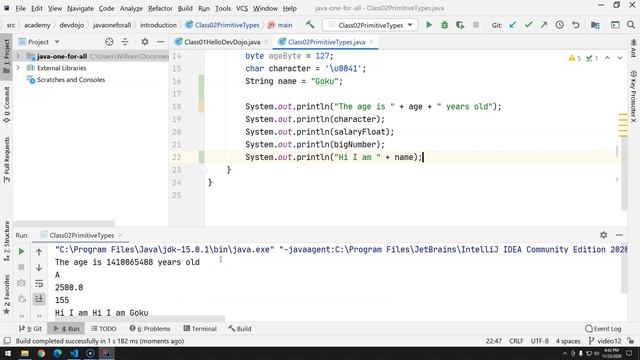
Task: Open the Navigate menu
Action: (x=80, y=8)
